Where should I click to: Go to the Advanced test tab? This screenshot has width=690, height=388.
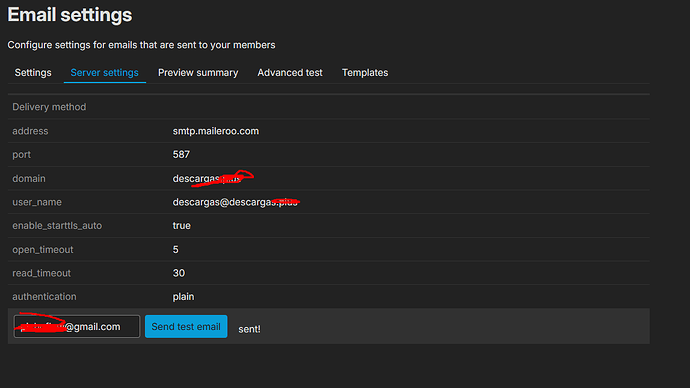[x=290, y=73]
